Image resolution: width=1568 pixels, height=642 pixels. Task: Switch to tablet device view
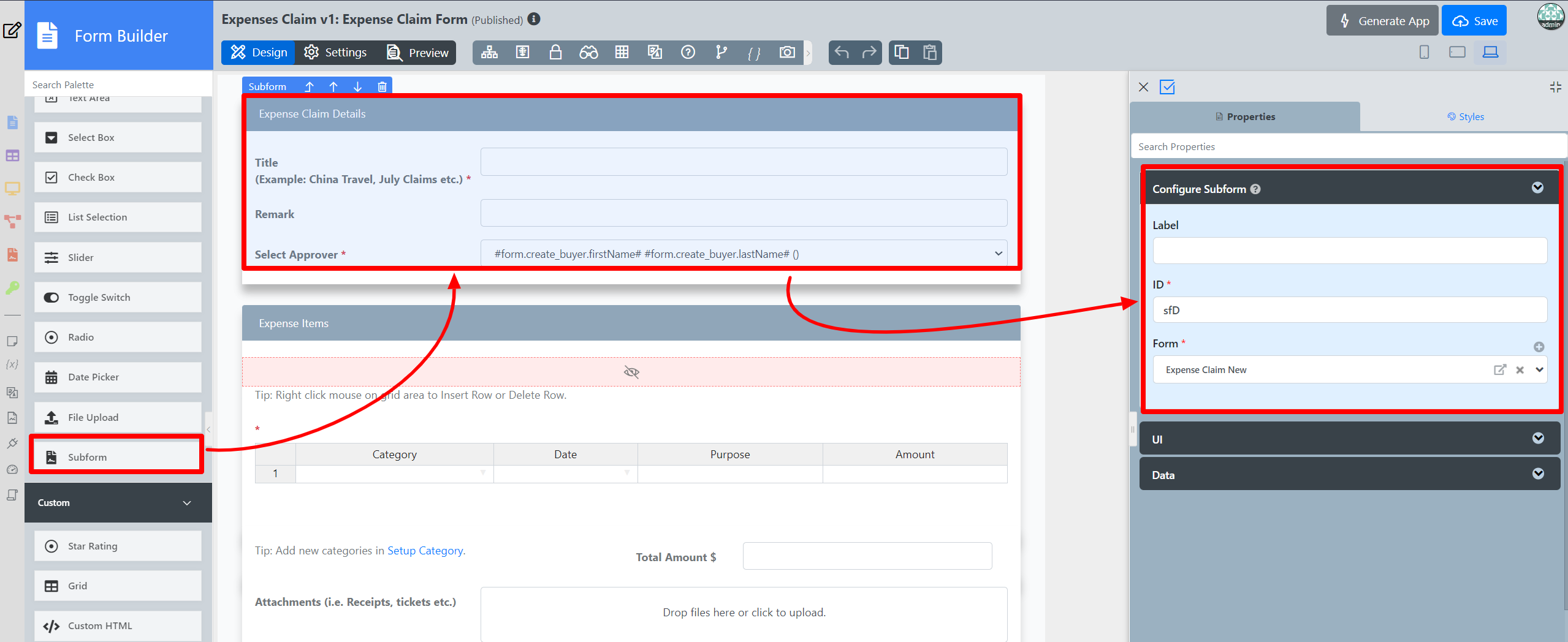pyautogui.click(x=1457, y=52)
